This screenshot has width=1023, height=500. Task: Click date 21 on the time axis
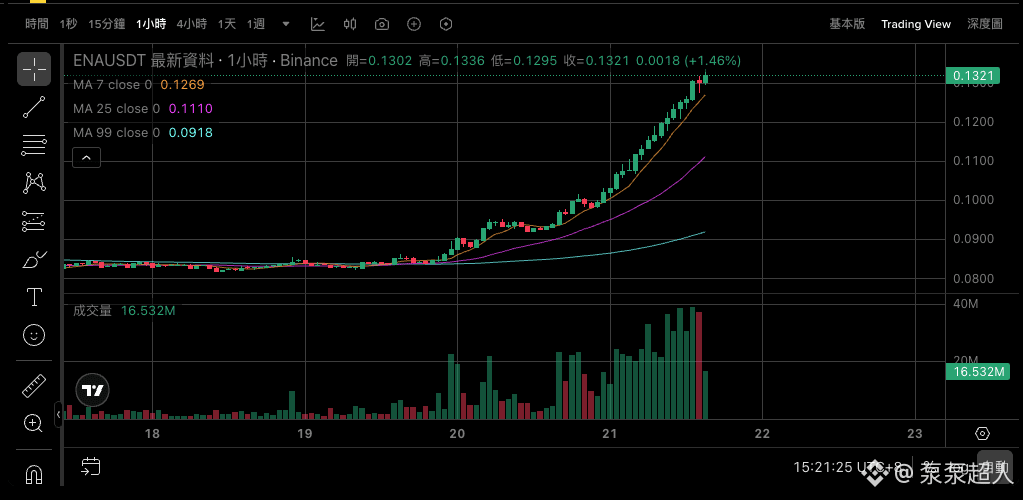(x=609, y=434)
